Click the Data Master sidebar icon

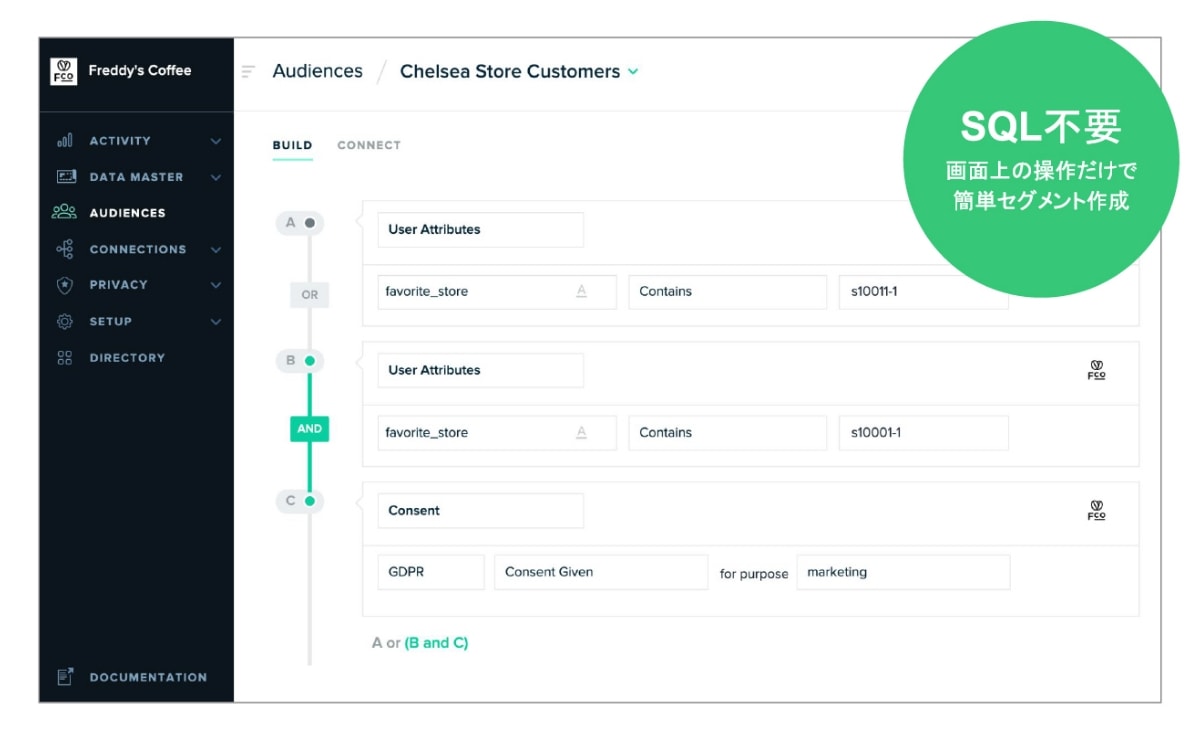tap(66, 177)
